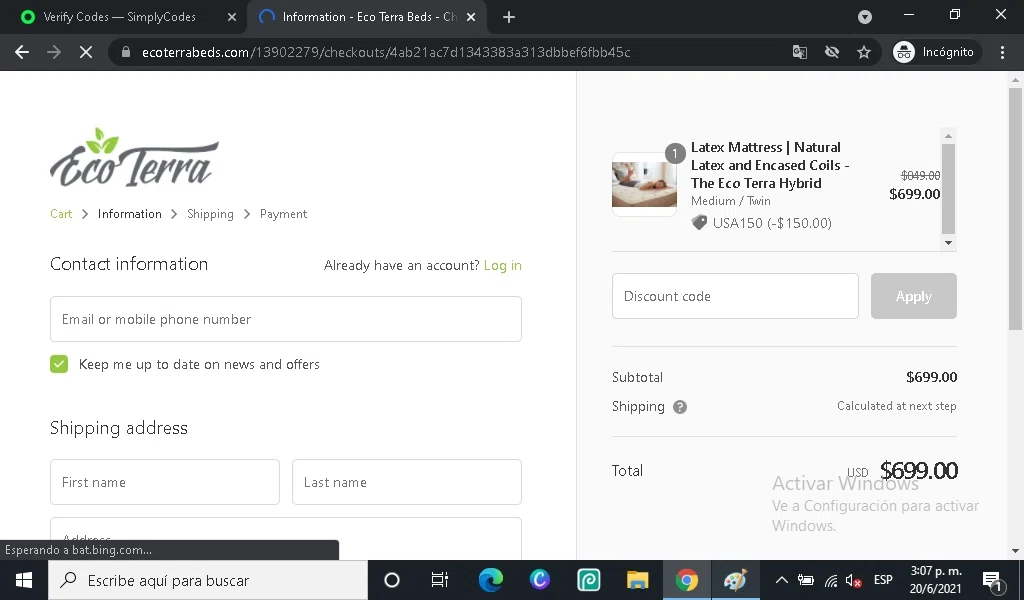Click the muted volume tray icon

854,580
